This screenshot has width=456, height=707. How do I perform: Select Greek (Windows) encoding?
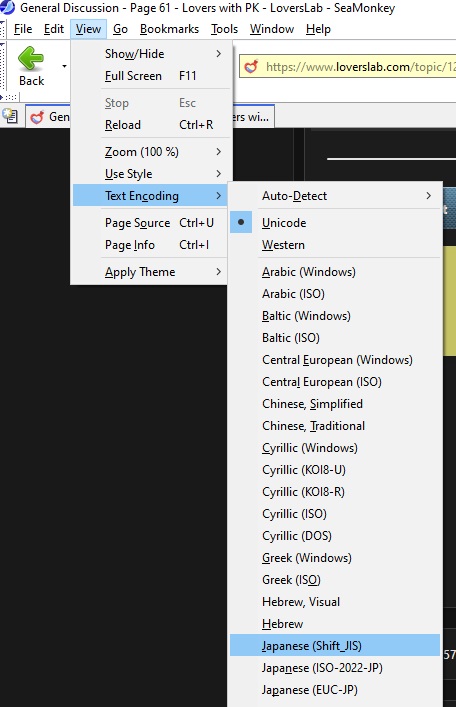click(335, 558)
